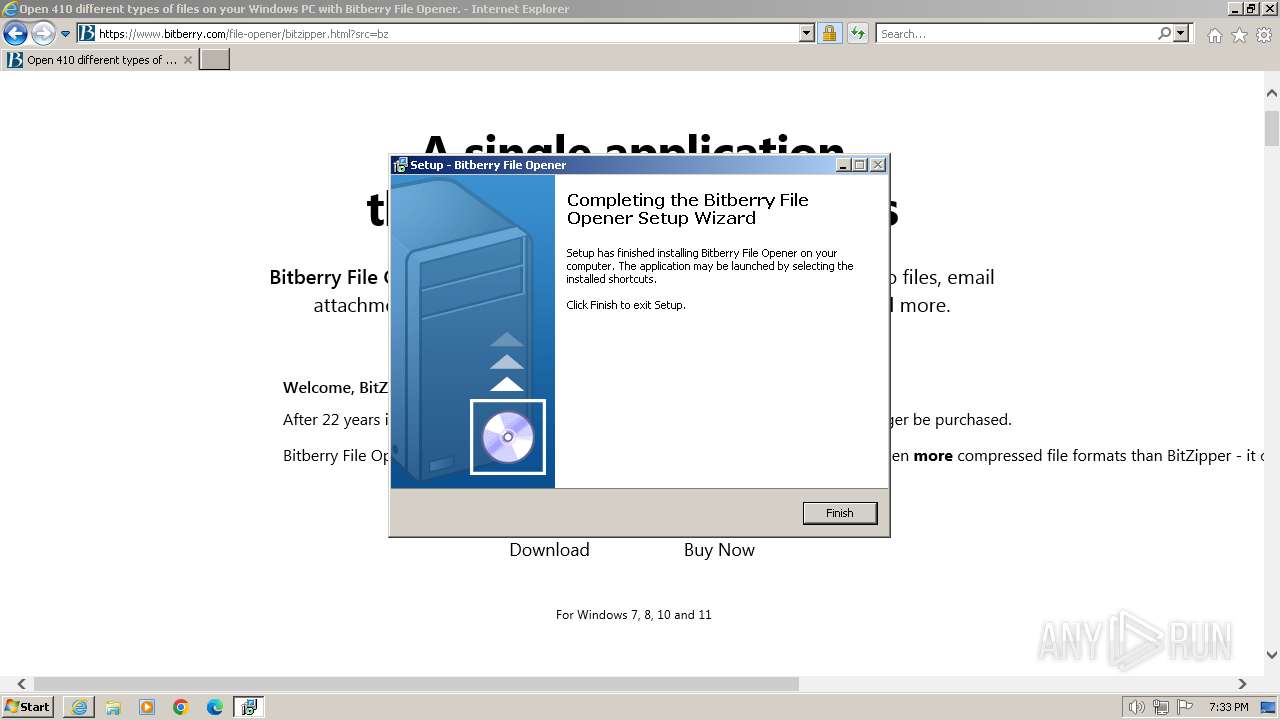Click the volume speaker tray icon

coord(1136,707)
